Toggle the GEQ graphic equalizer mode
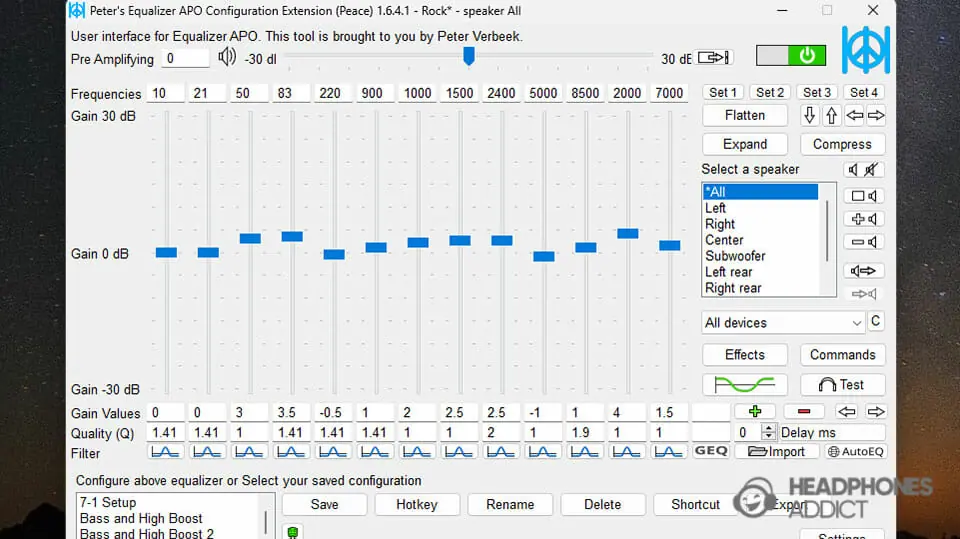 (x=711, y=452)
